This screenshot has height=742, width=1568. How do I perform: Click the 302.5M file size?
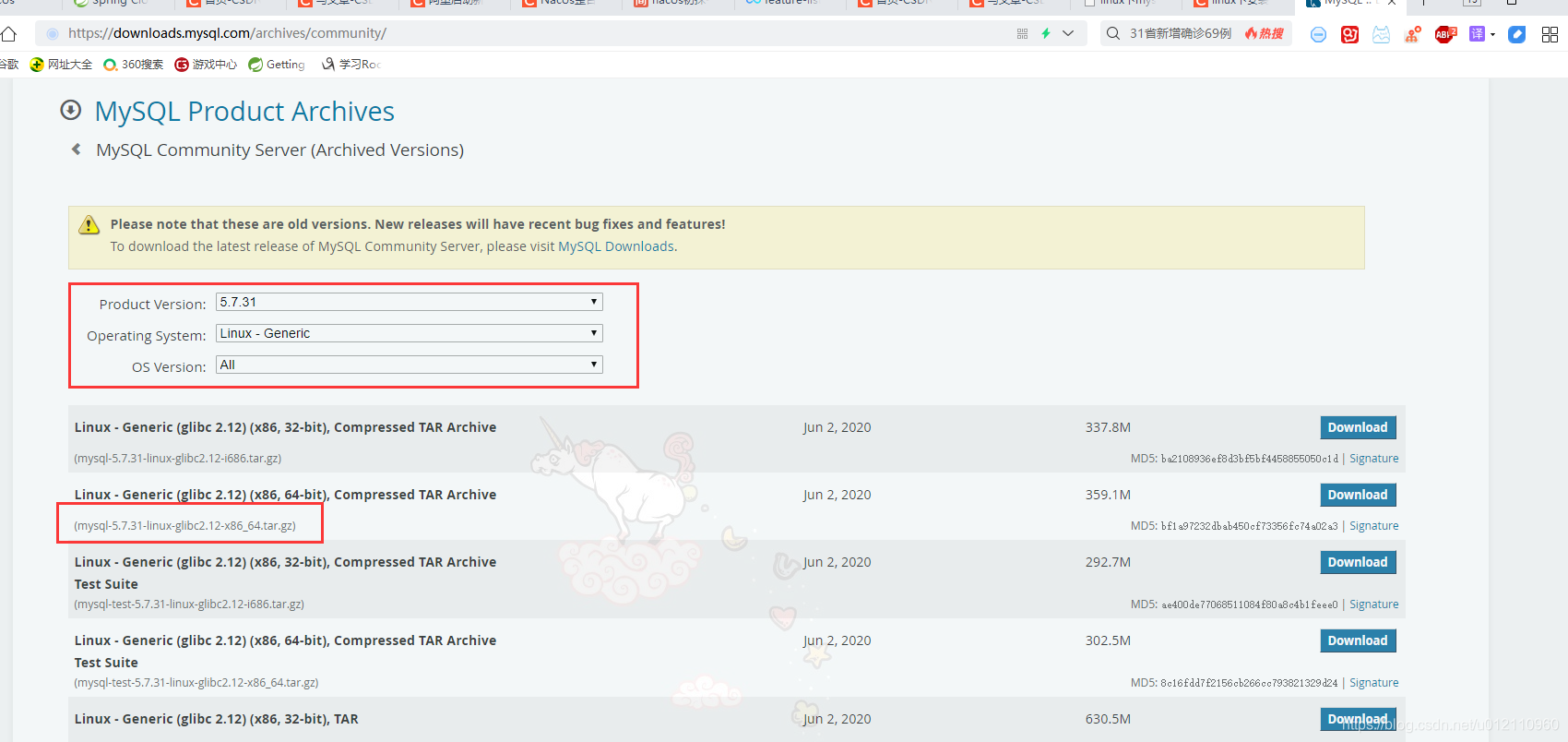[1108, 640]
